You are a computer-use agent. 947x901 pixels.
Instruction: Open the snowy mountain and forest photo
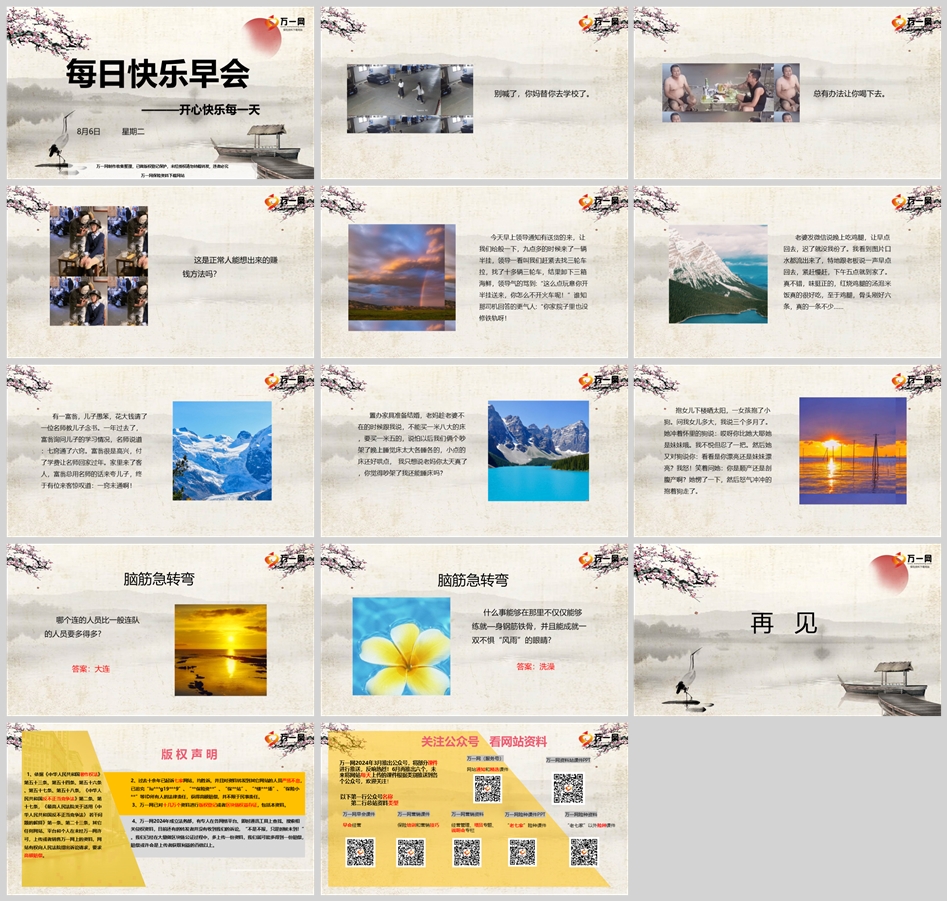pos(718,274)
